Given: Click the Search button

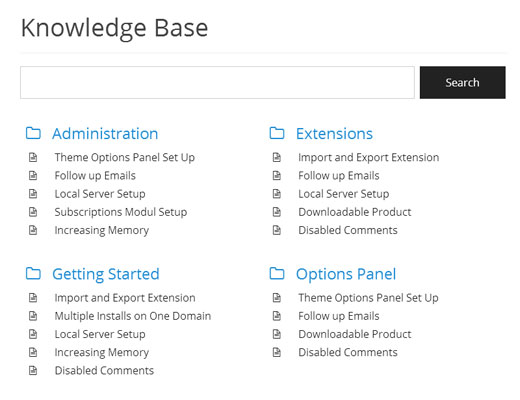Looking at the screenshot, I should 463,82.
